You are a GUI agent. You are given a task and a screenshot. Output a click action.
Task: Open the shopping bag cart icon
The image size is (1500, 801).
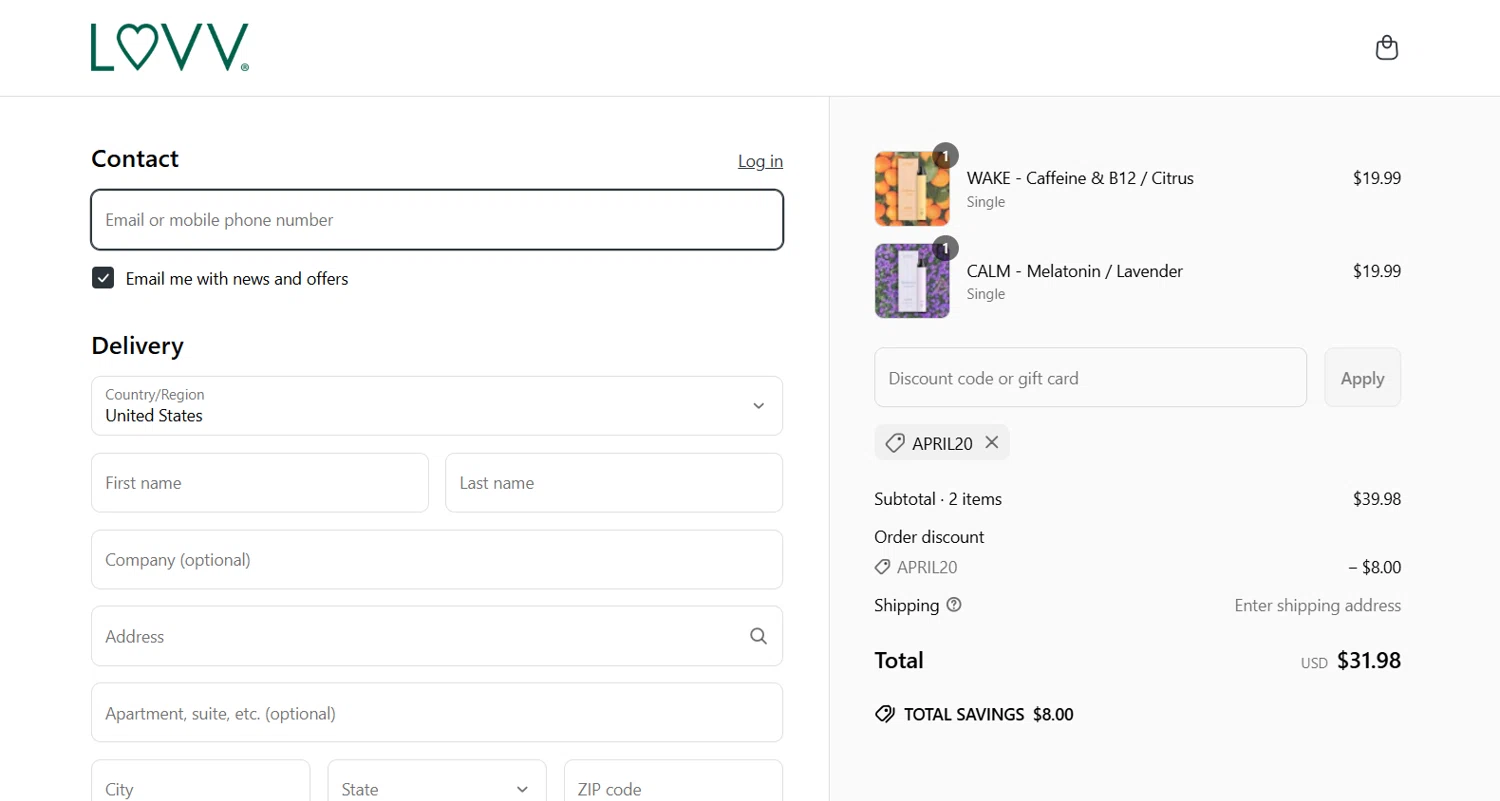[1386, 48]
